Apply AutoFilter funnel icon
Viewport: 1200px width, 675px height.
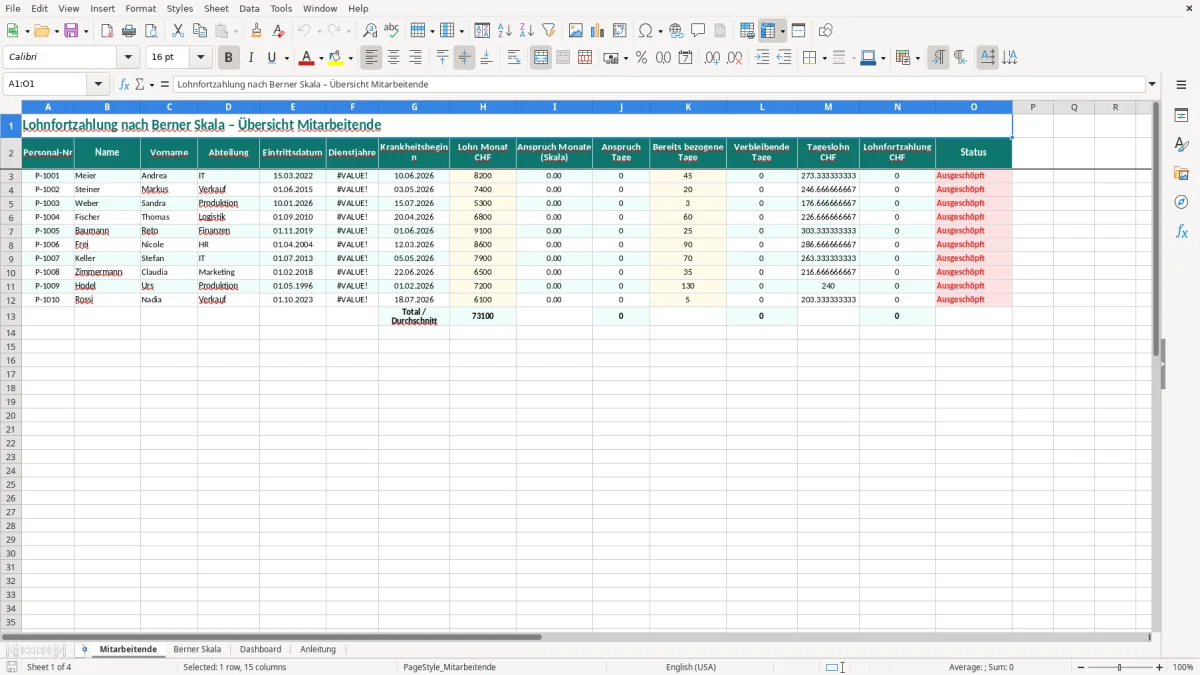549,31
